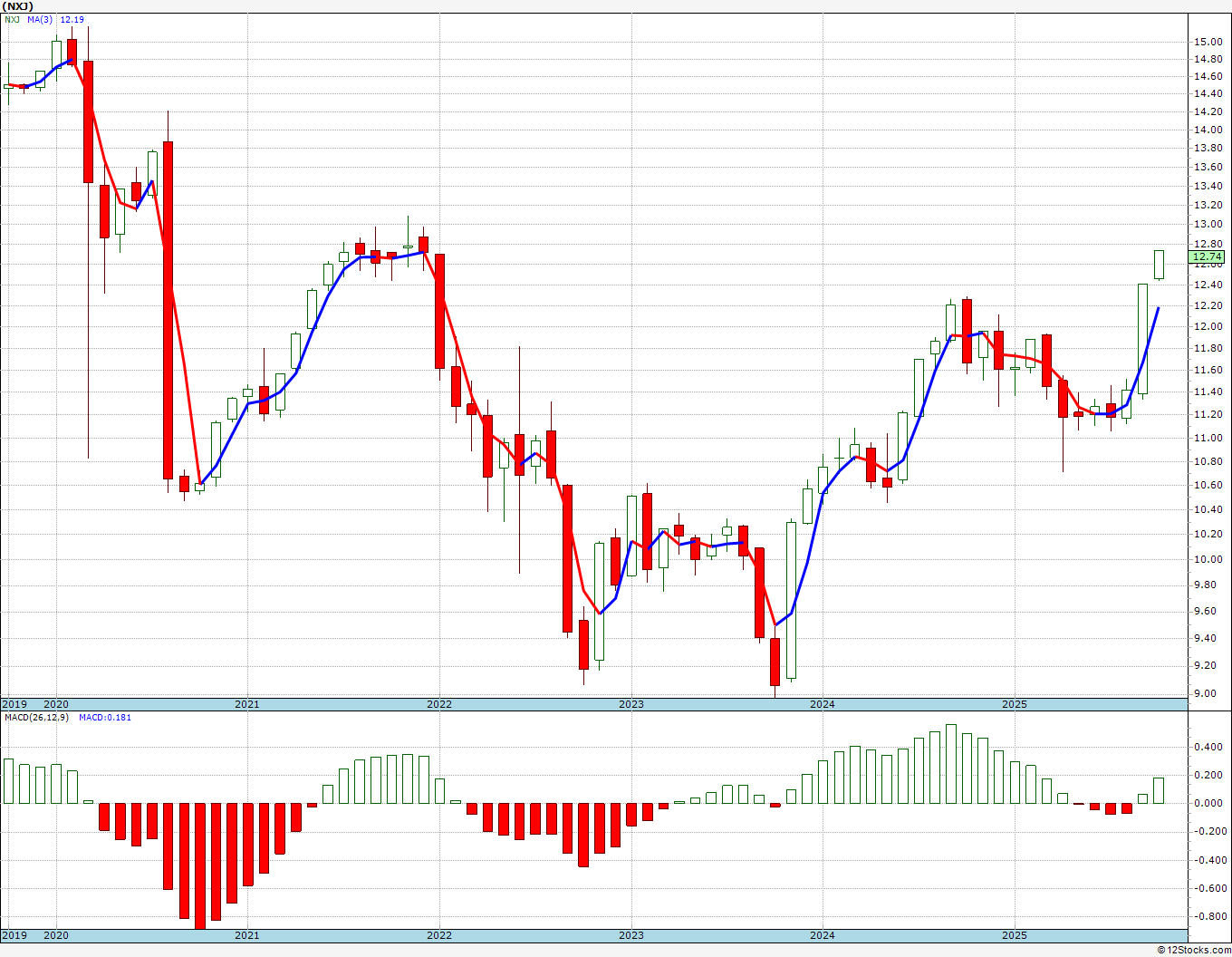This screenshot has height=957, width=1232.
Task: Select the MA(3) indicator legend label
Action: (40, 19)
